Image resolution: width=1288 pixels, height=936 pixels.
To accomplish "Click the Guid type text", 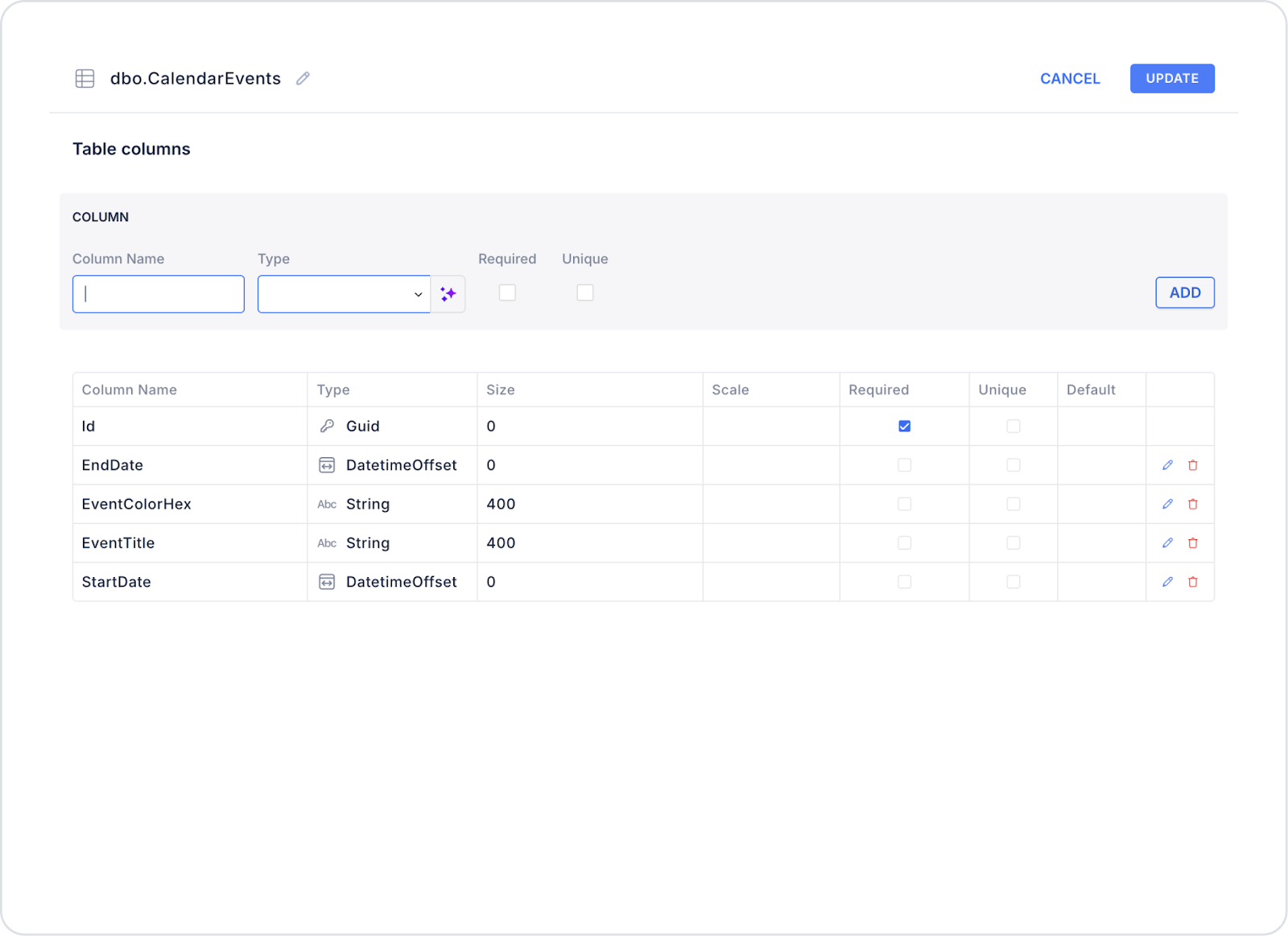I will coord(362,426).
